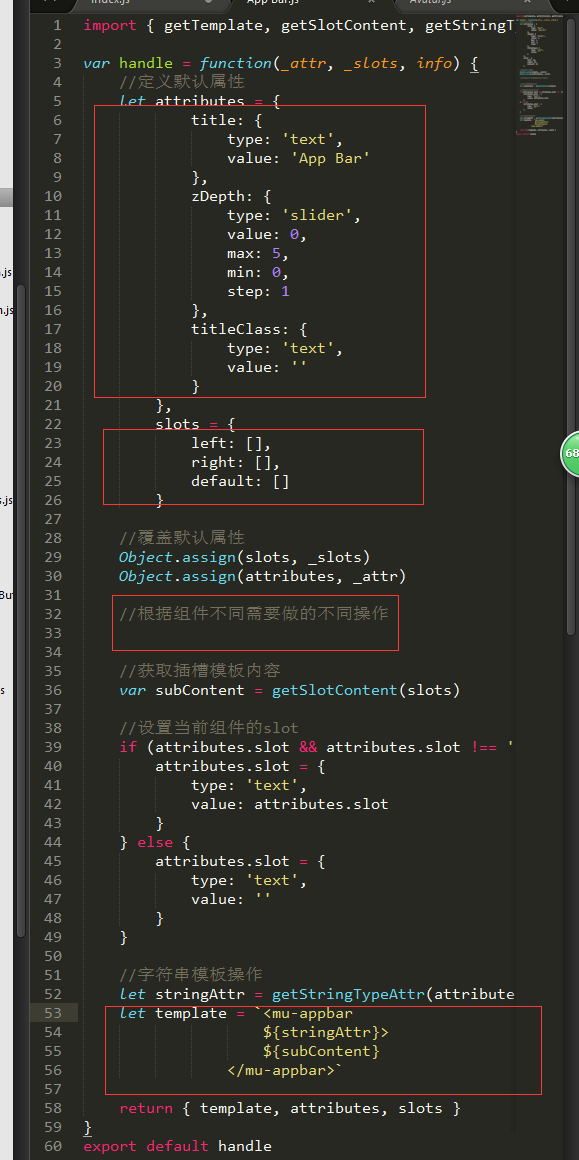Viewport: 579px width, 1160px height.
Task: Close the App Bar.js tab
Action: click(370, 3)
